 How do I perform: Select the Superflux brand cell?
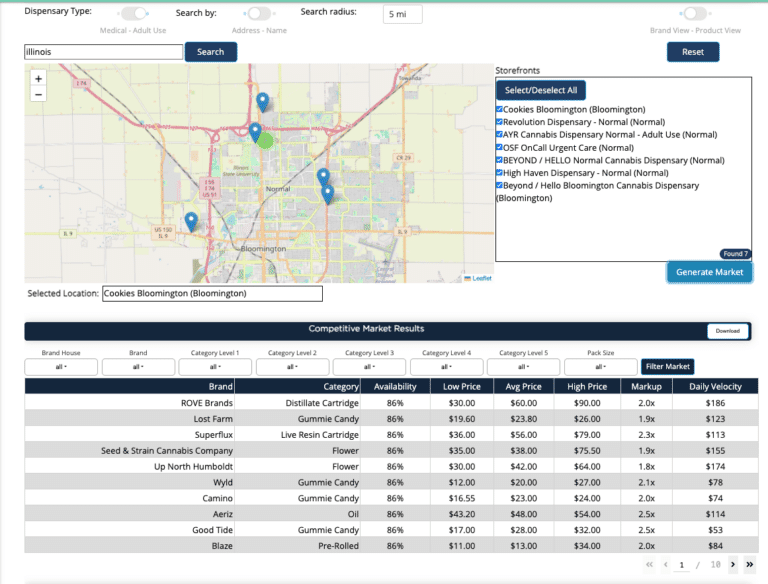click(x=130, y=435)
